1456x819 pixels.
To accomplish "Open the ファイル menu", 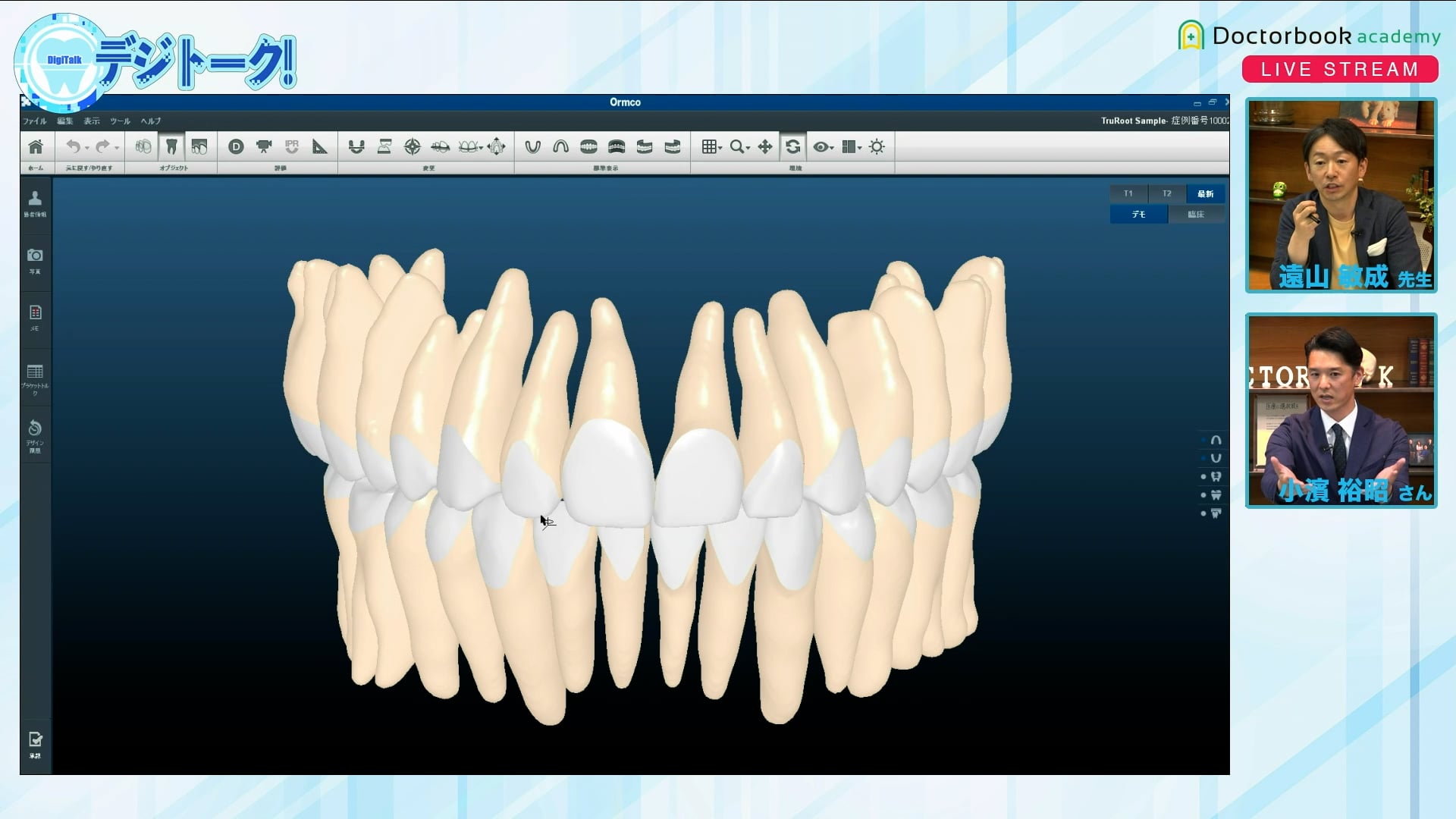I will coord(35,121).
